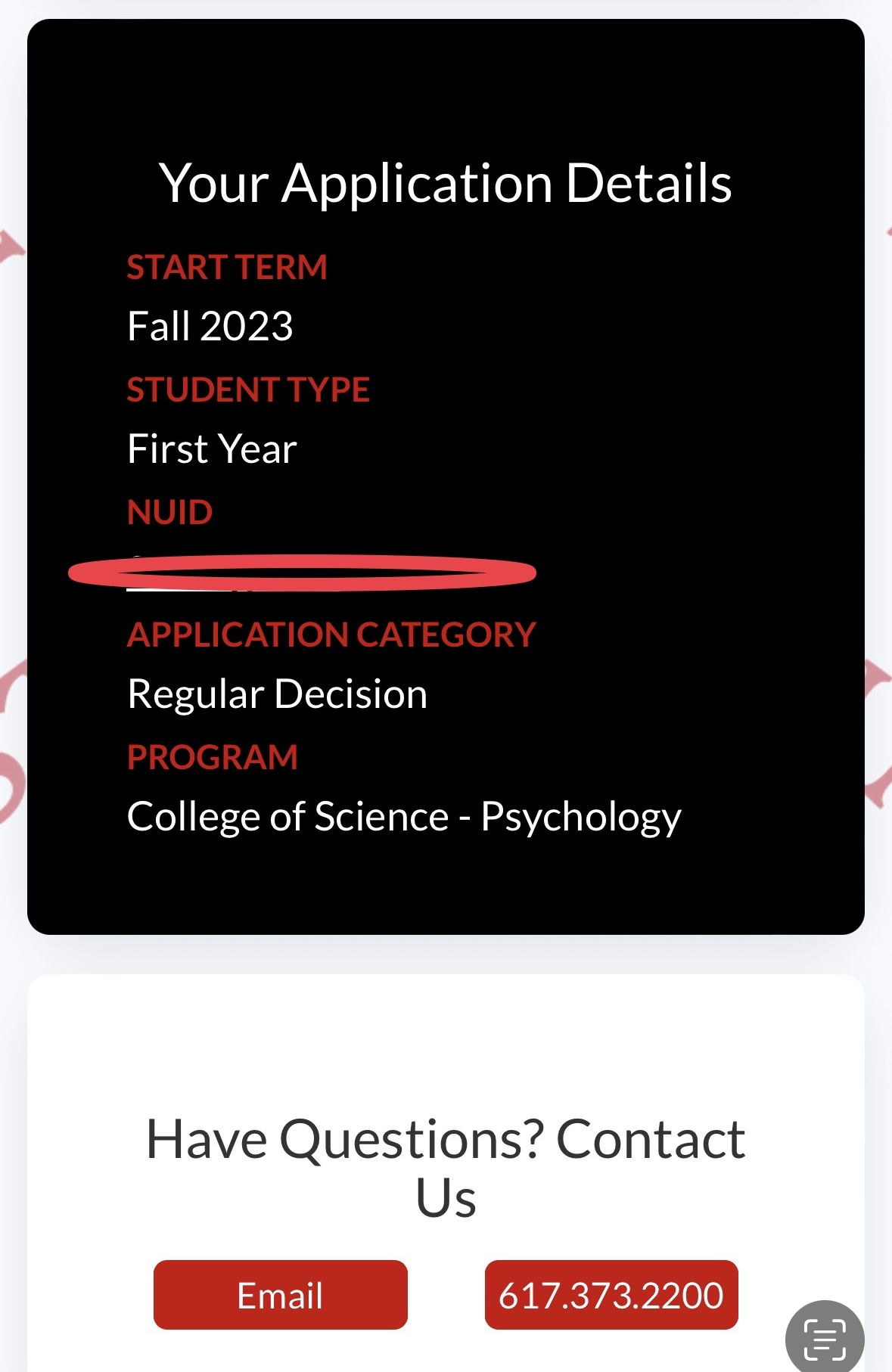Tap the START TERM label
This screenshot has width=892, height=1372.
pos(227,268)
